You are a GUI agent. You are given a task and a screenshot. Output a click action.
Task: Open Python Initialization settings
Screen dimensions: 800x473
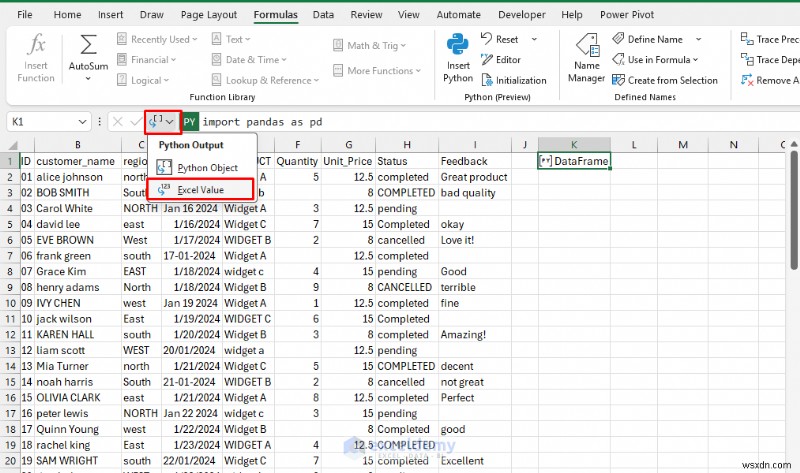click(x=514, y=80)
